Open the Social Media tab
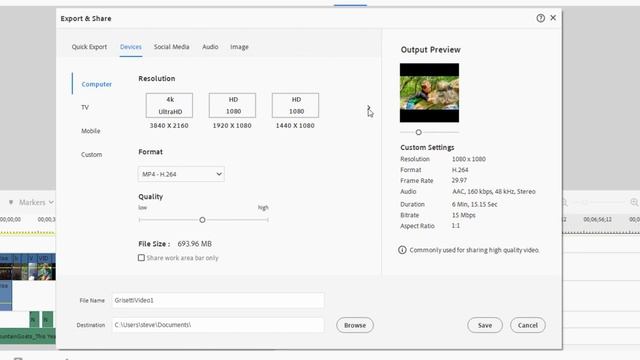 pos(171,47)
